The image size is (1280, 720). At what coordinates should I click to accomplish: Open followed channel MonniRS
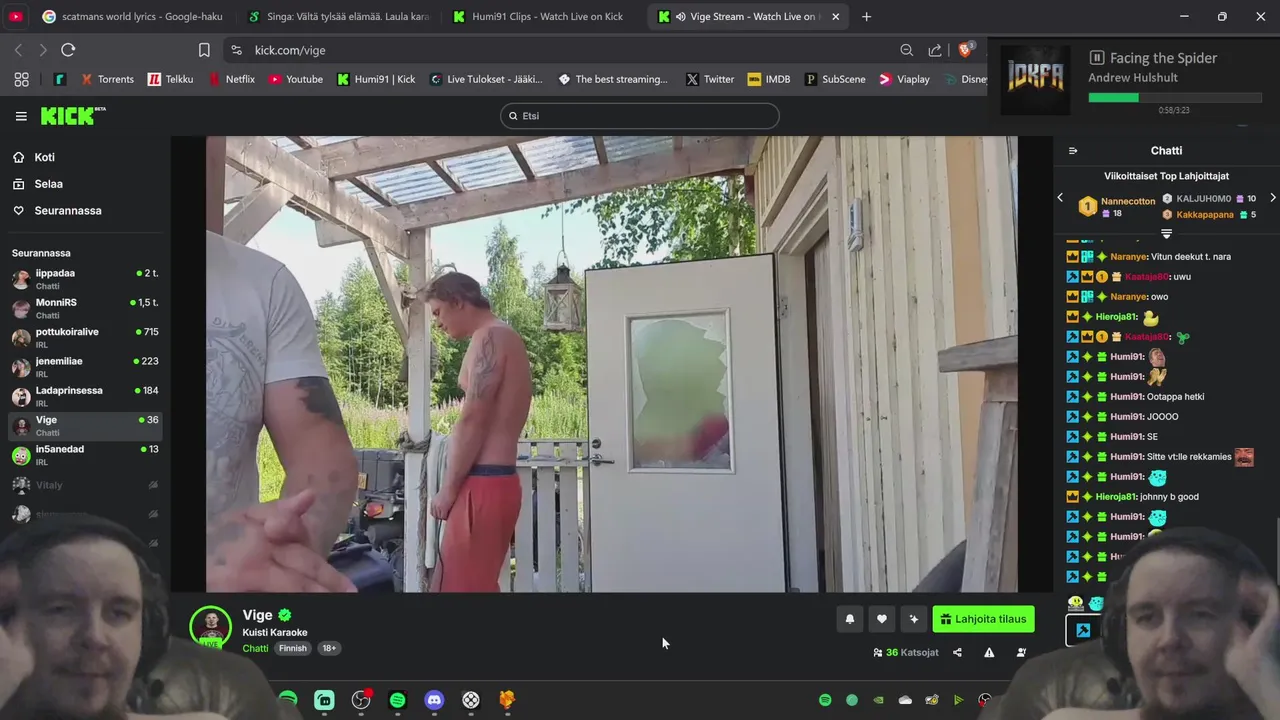click(x=85, y=308)
